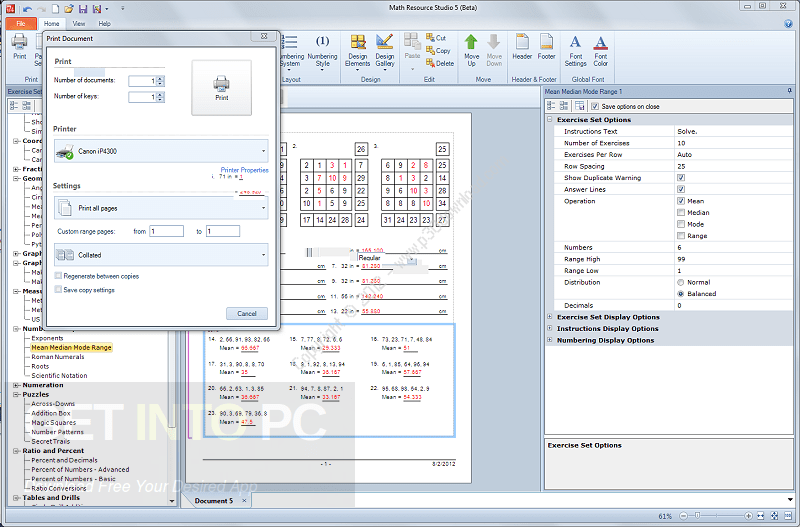Check the Mode operation checkbox
The width and height of the screenshot is (800, 527).
(x=681, y=224)
